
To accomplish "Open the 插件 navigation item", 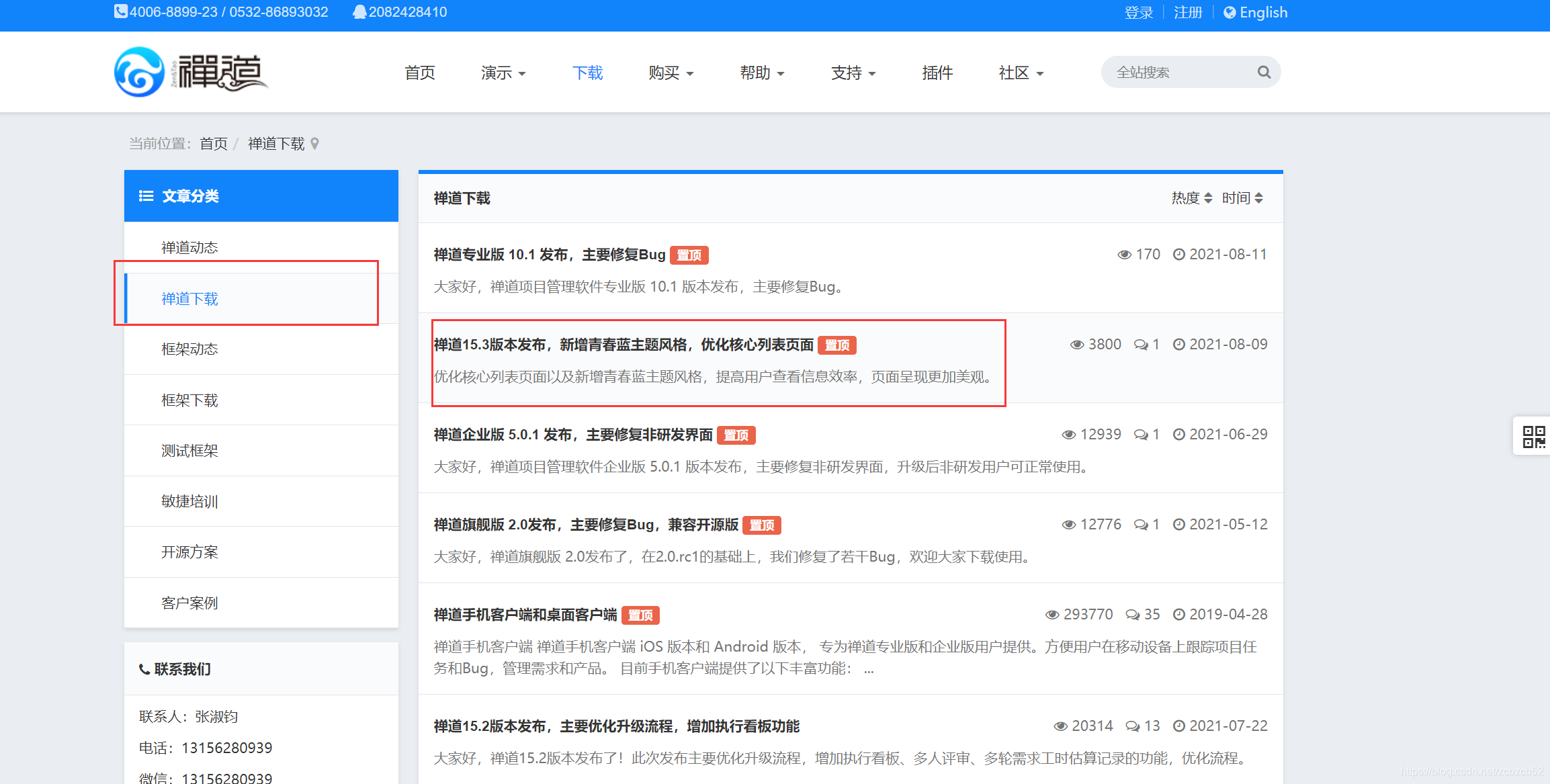I will pyautogui.click(x=937, y=73).
